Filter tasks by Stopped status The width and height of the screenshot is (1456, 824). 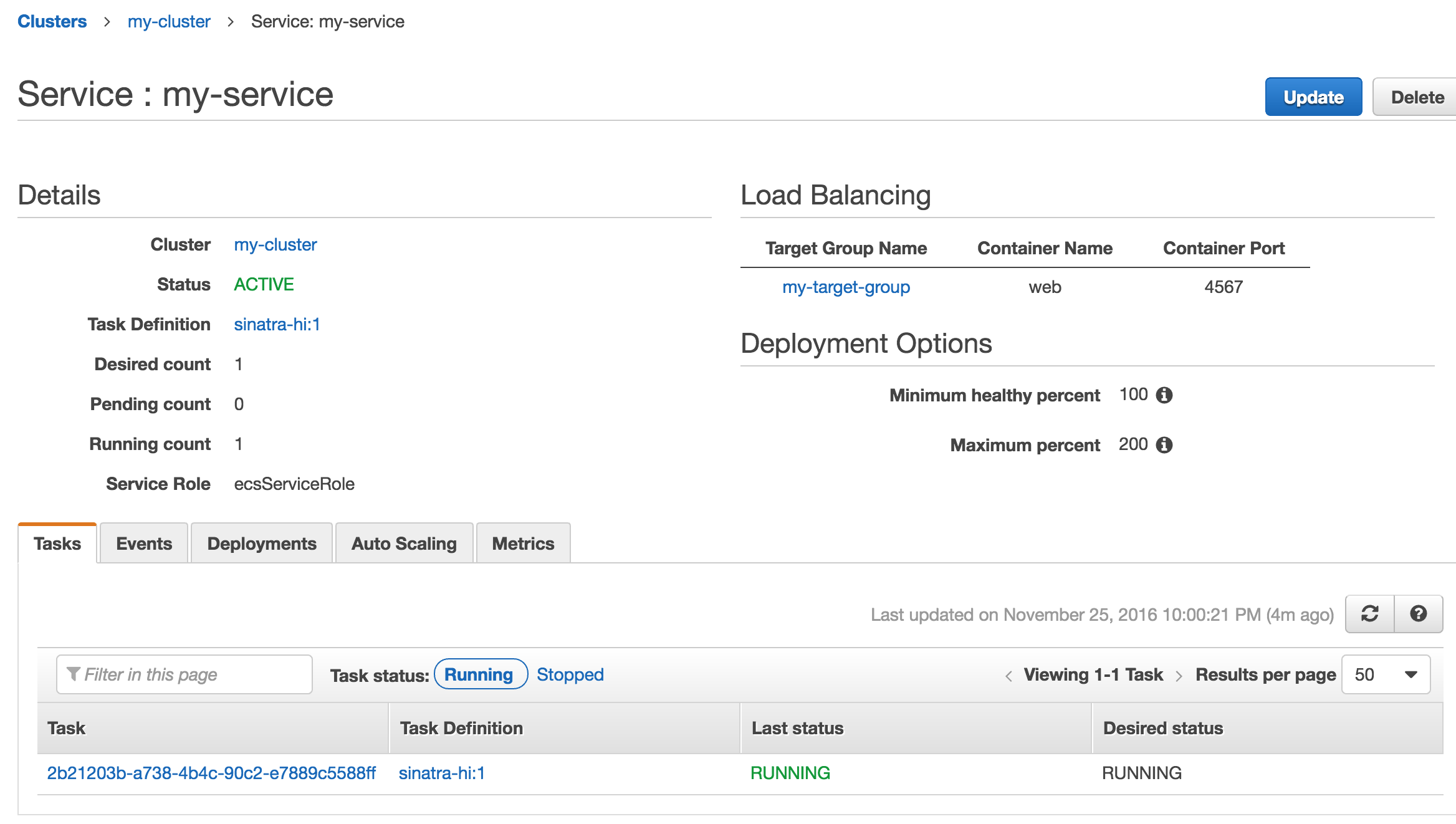570,674
